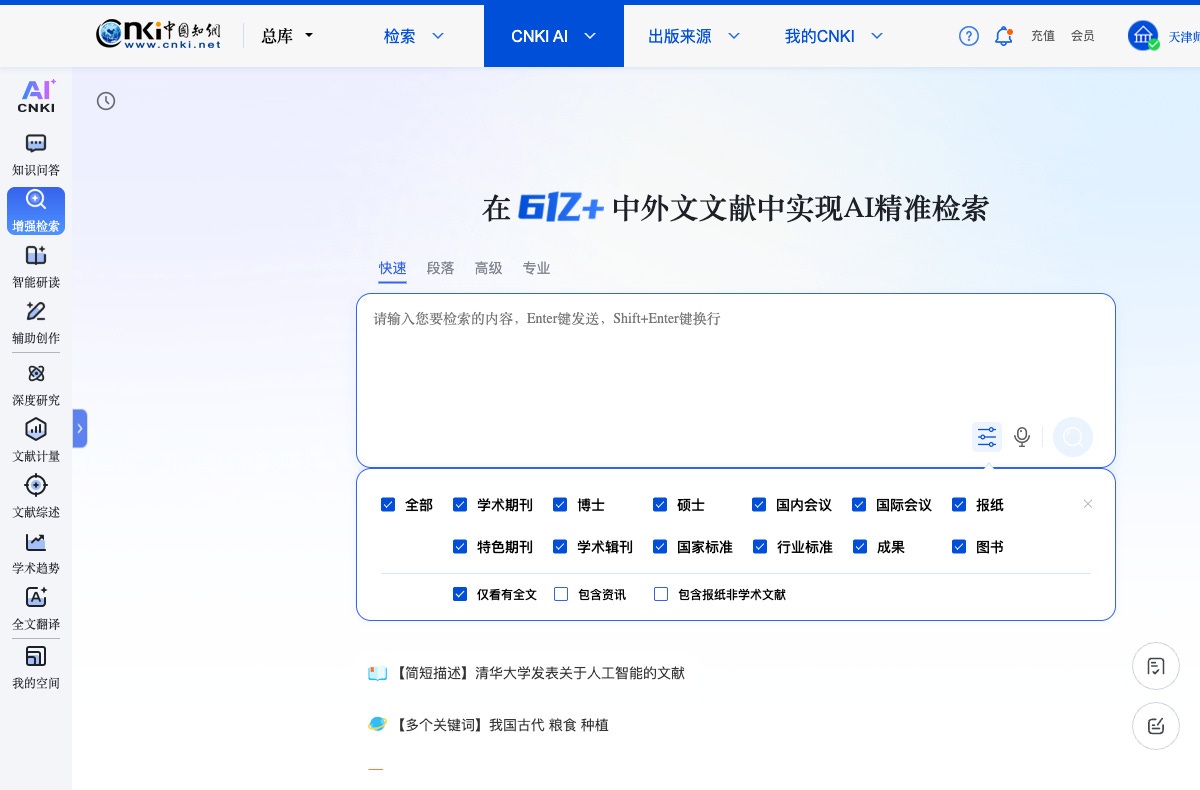Open the 总库 database dropdown
Screen dimensions: 1200x790
(x=287, y=36)
